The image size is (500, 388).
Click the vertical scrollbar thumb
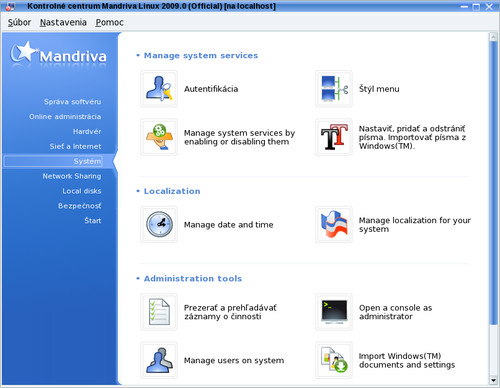(x=493, y=183)
